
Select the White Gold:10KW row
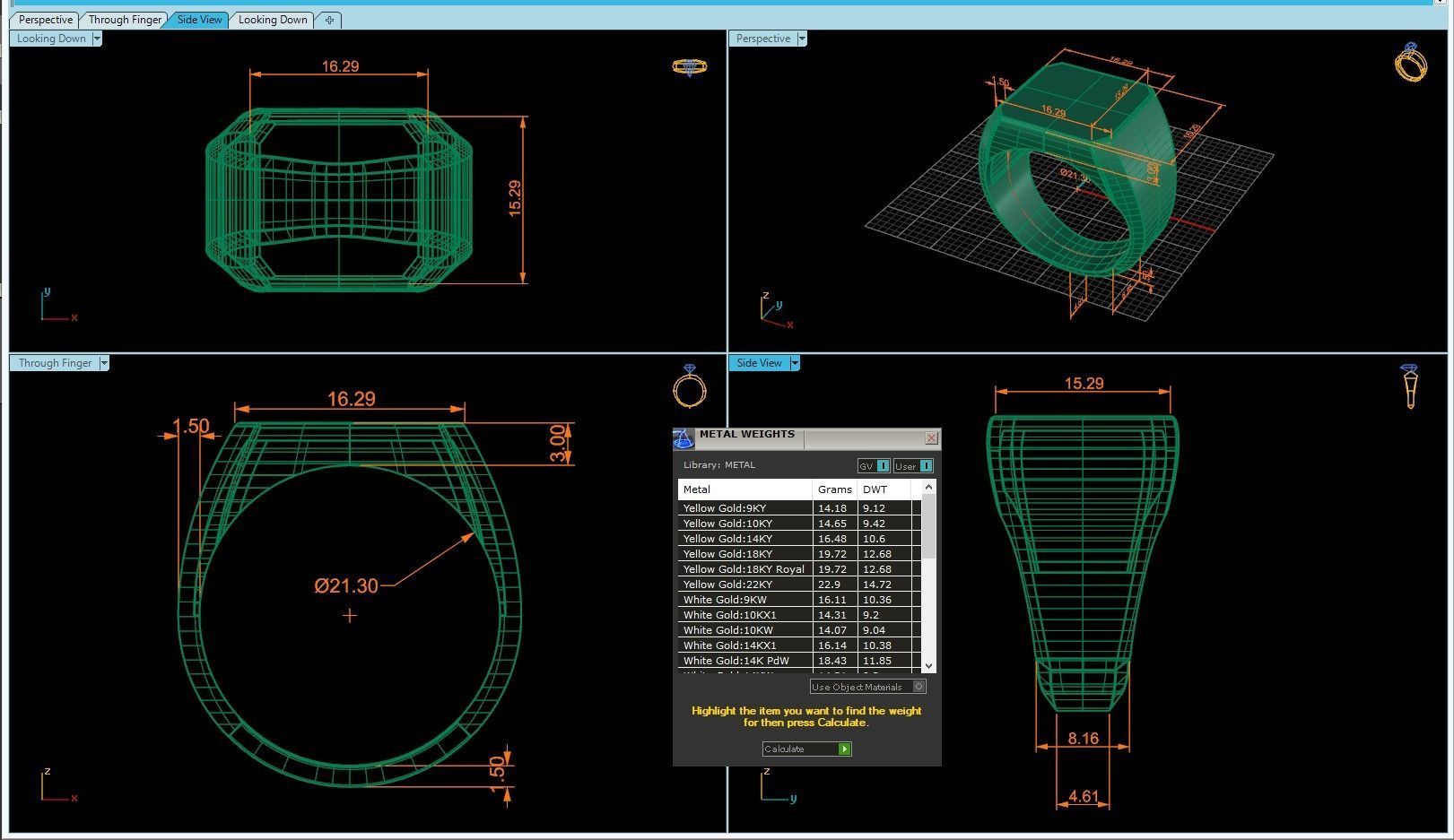[800, 630]
